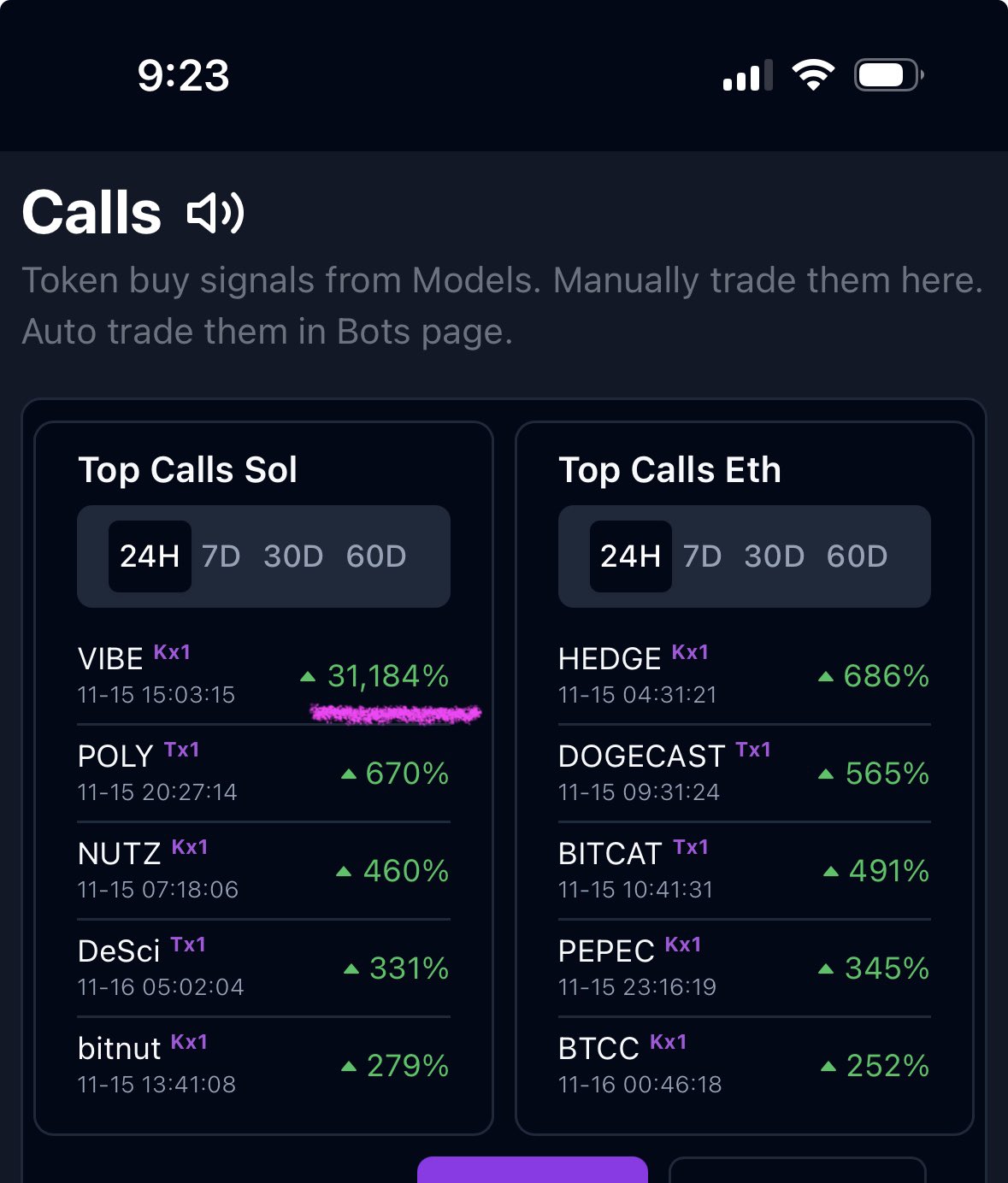Switch Top Calls Sol to 30D
Viewport: 1008px width, 1183px height.
point(293,556)
